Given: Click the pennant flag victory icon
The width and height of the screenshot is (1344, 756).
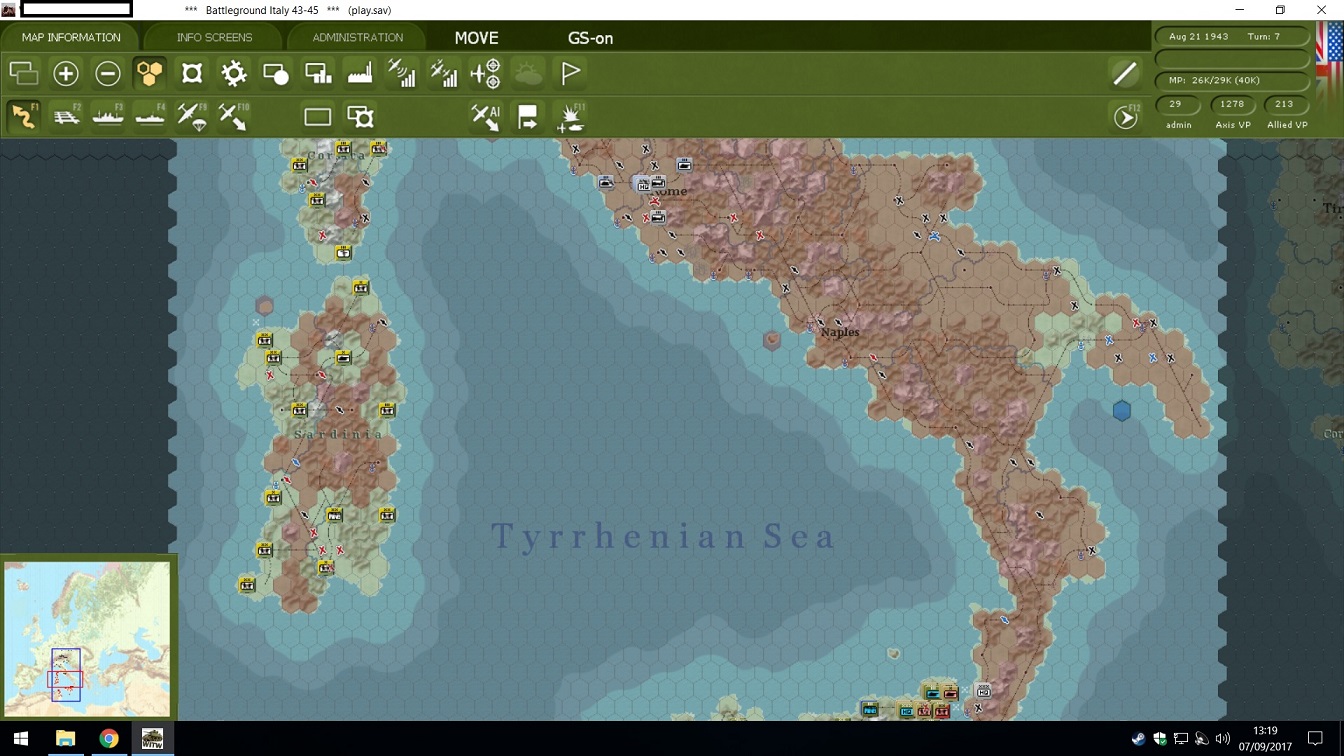Looking at the screenshot, I should coord(570,73).
